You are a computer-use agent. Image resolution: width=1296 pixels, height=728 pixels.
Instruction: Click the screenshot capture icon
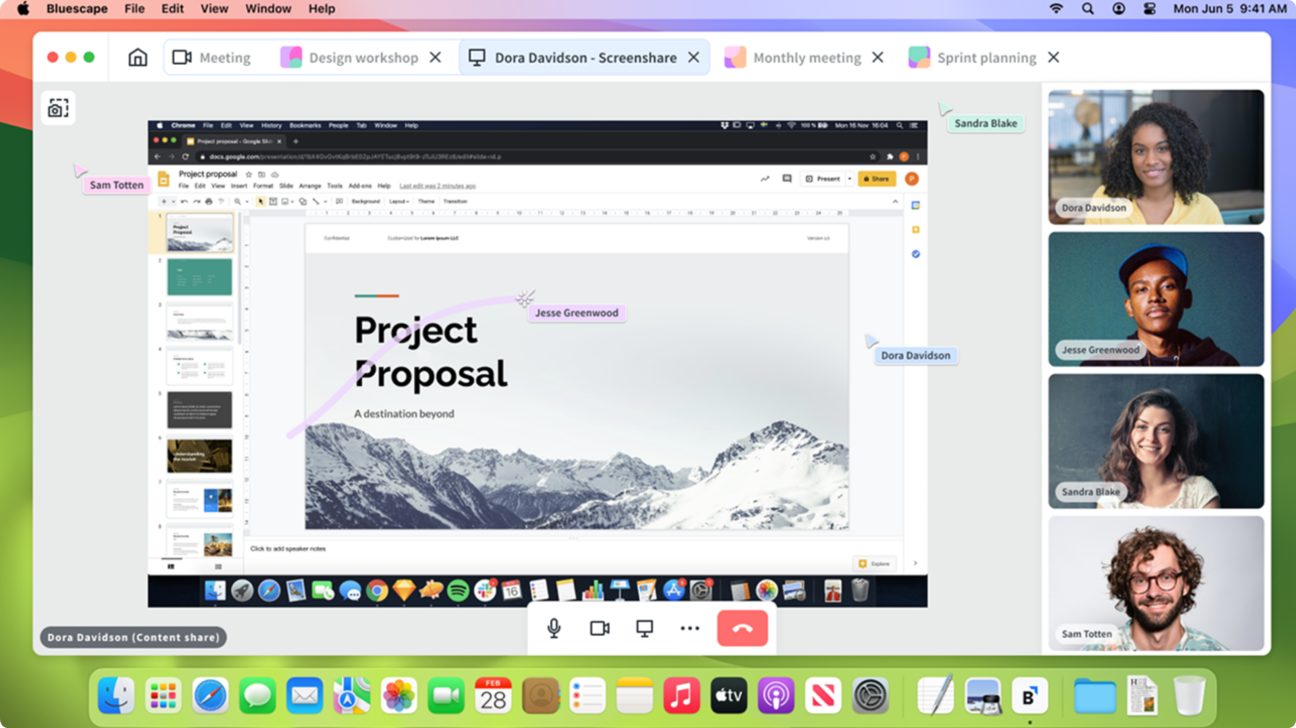click(58, 108)
